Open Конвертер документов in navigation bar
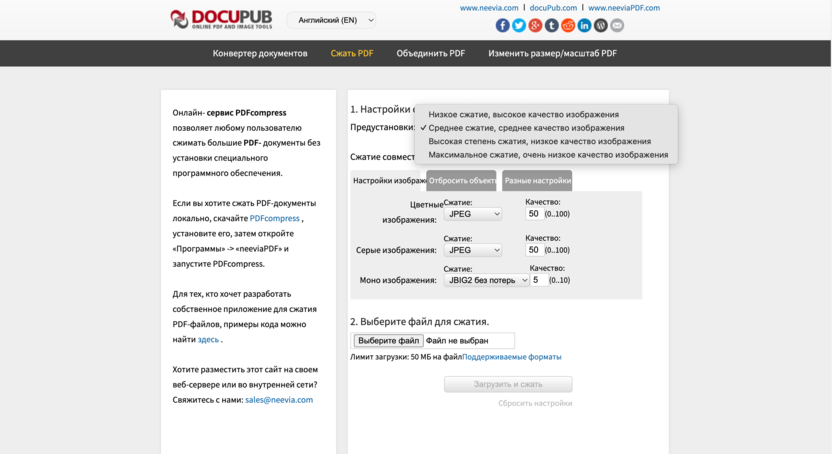Screen dimensions: 832x454 pyautogui.click(x=260, y=53)
